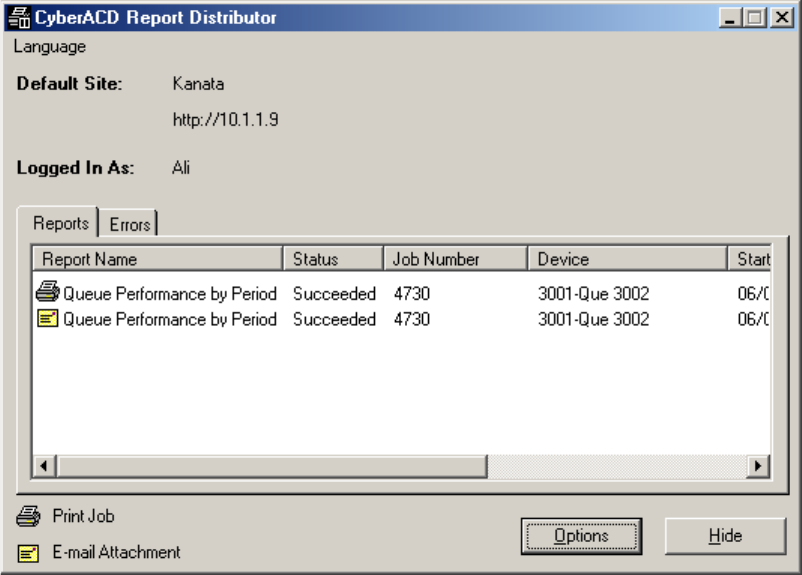This screenshot has width=802, height=575.
Task: Click the E-mail Attachment legend label
Action: point(117,552)
